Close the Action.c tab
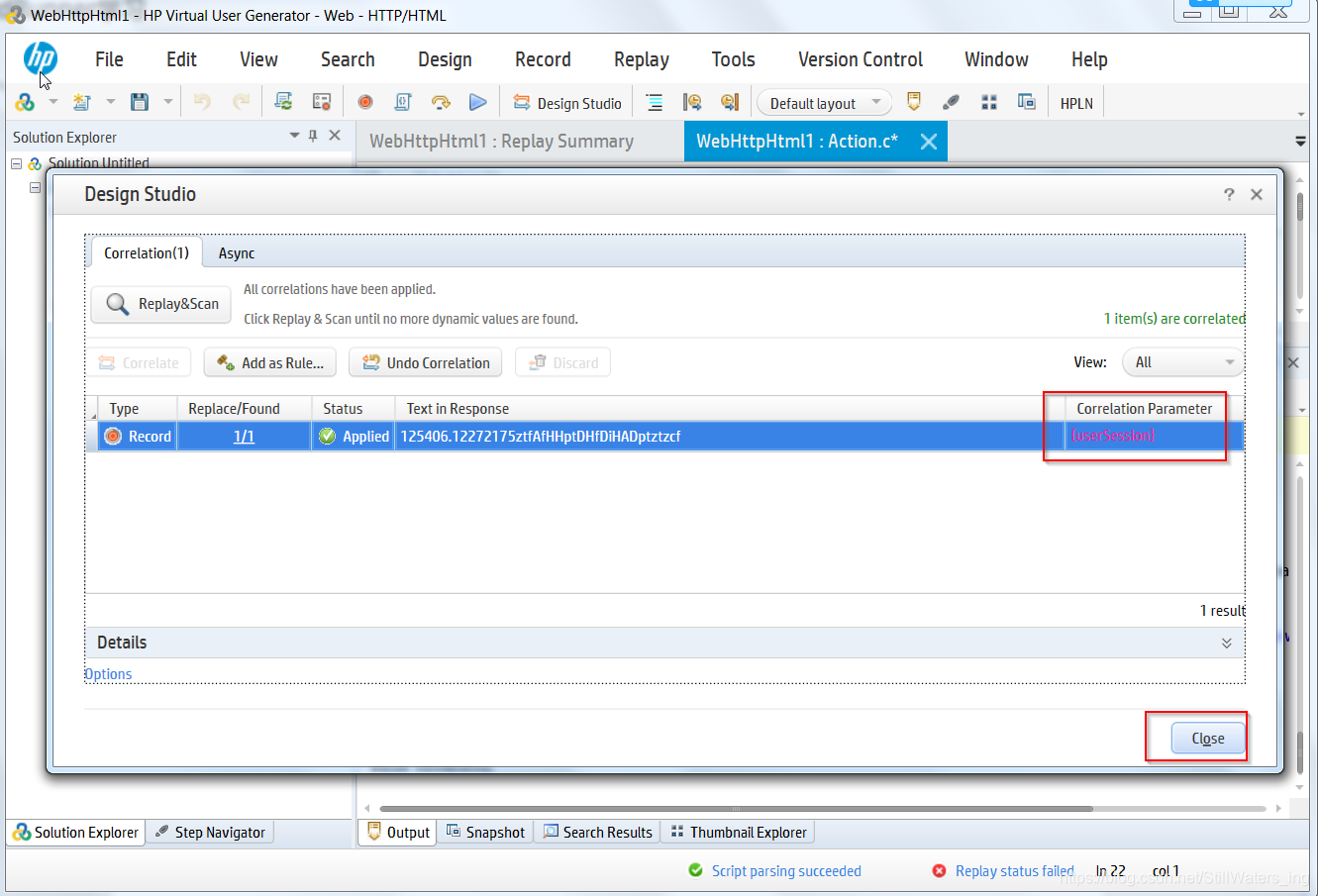The image size is (1318, 896). click(928, 142)
